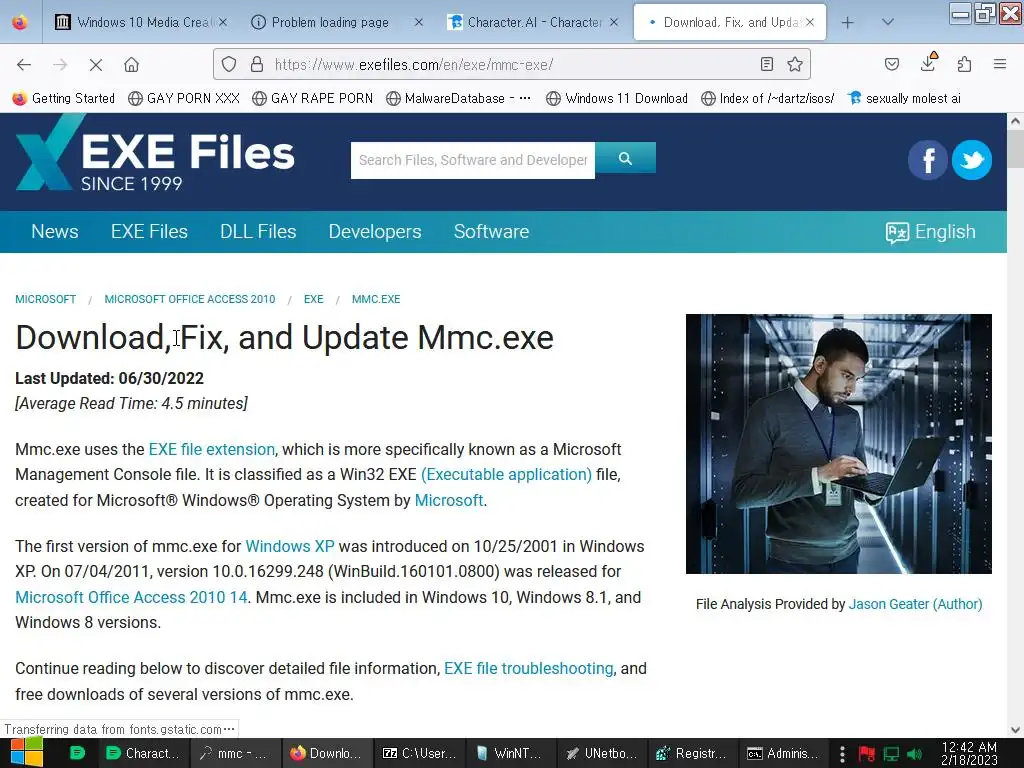Open the Downloads panel
Image resolution: width=1024 pixels, height=768 pixels.
click(928, 64)
